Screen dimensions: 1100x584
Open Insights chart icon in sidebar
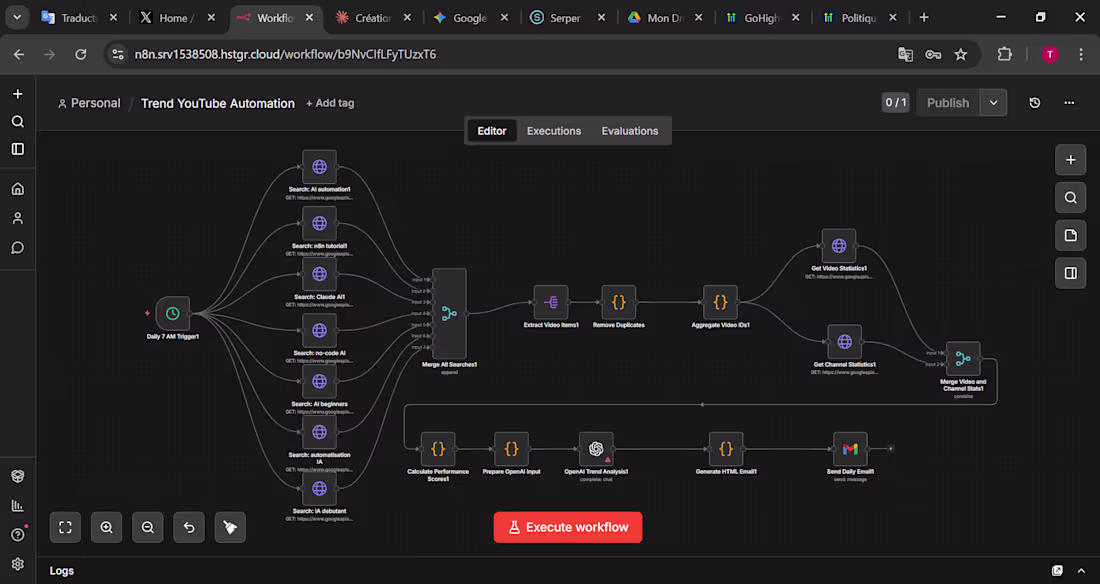point(18,505)
